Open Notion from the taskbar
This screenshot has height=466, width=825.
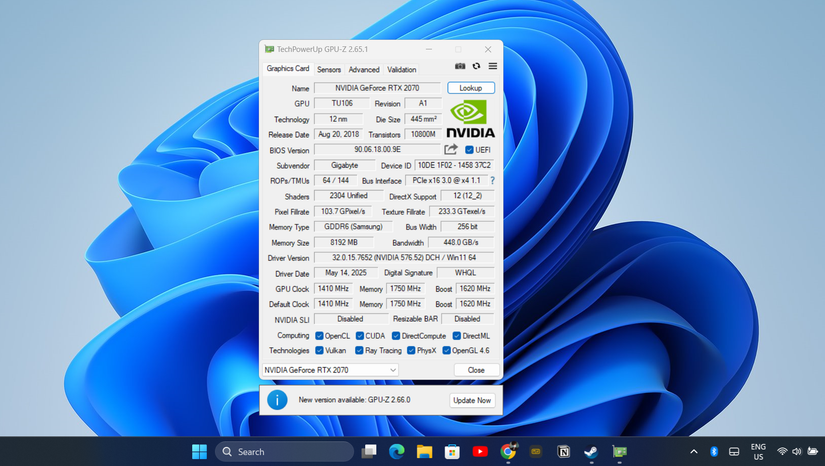coord(563,452)
